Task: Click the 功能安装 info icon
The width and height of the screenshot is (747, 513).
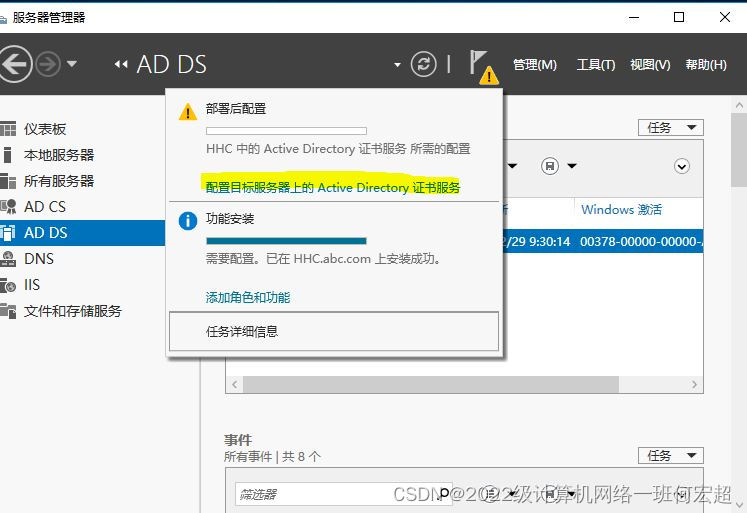Action: click(x=188, y=221)
